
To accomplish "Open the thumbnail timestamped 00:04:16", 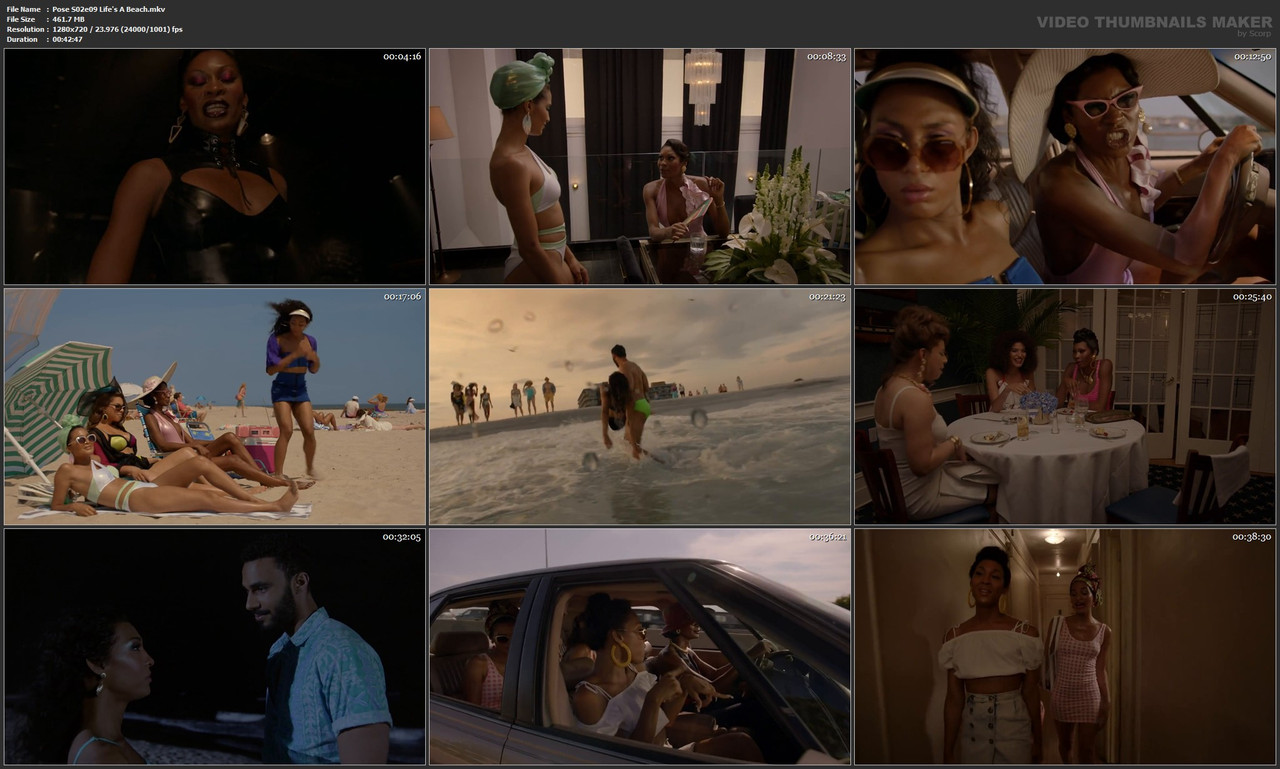I will (x=215, y=167).
